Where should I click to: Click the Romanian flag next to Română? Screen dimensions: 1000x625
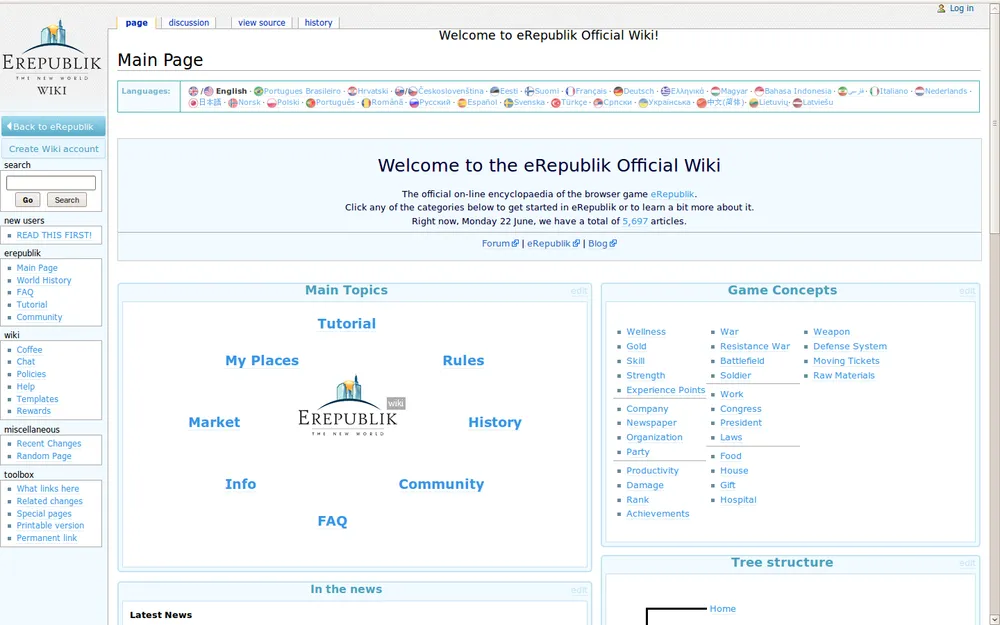tap(366, 103)
